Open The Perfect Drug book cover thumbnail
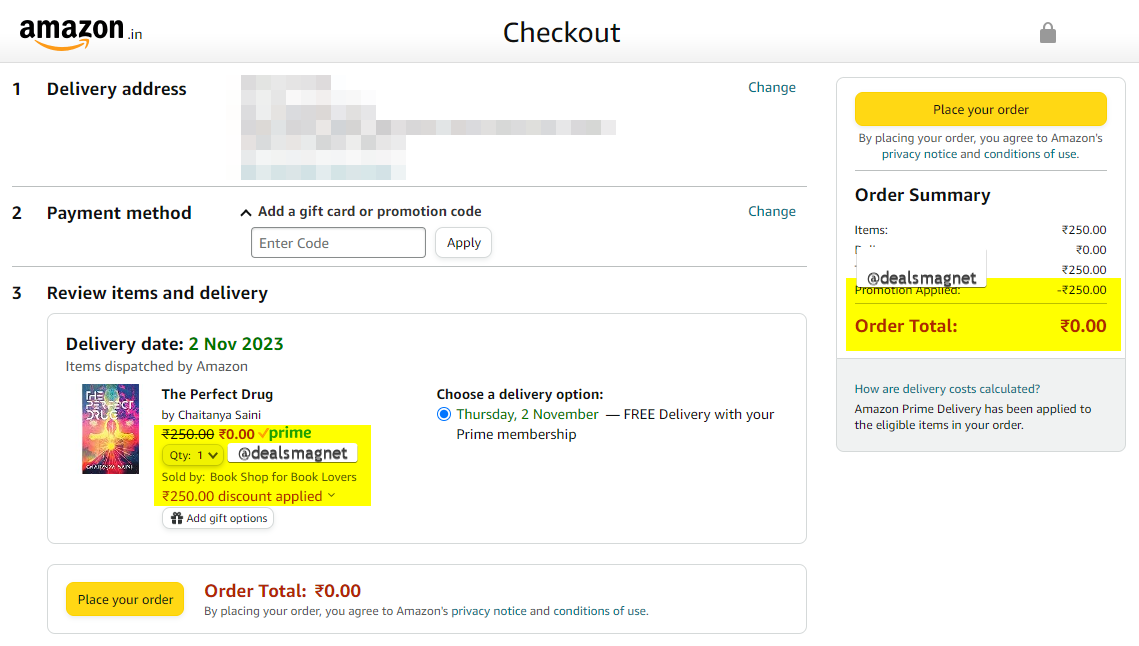 tap(110, 429)
